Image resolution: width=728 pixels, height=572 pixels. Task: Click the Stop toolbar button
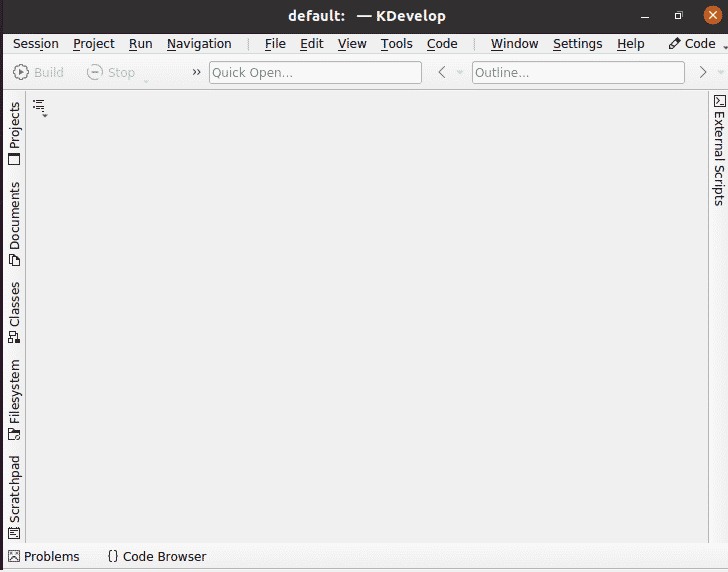(111, 72)
